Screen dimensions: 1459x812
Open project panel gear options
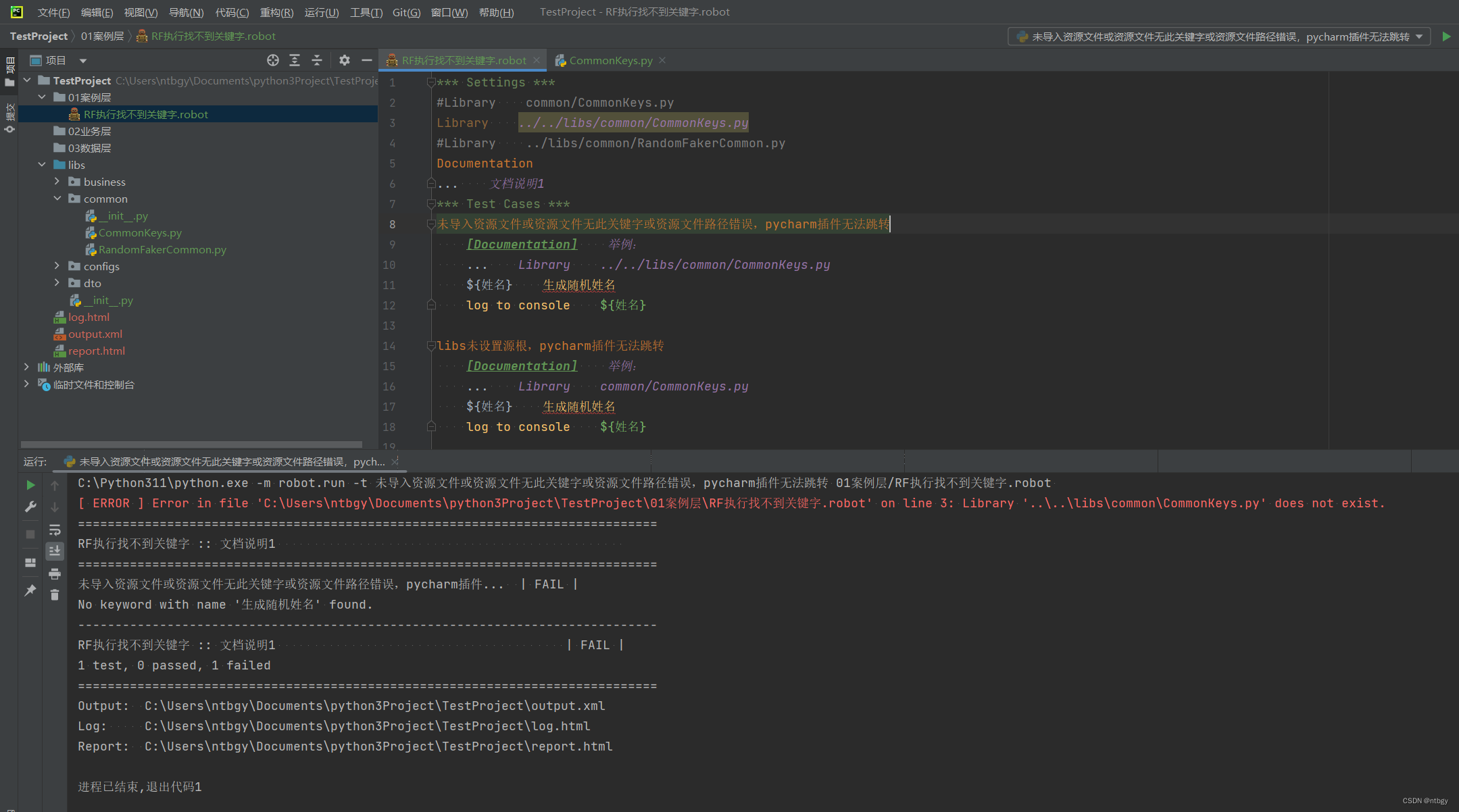point(345,60)
